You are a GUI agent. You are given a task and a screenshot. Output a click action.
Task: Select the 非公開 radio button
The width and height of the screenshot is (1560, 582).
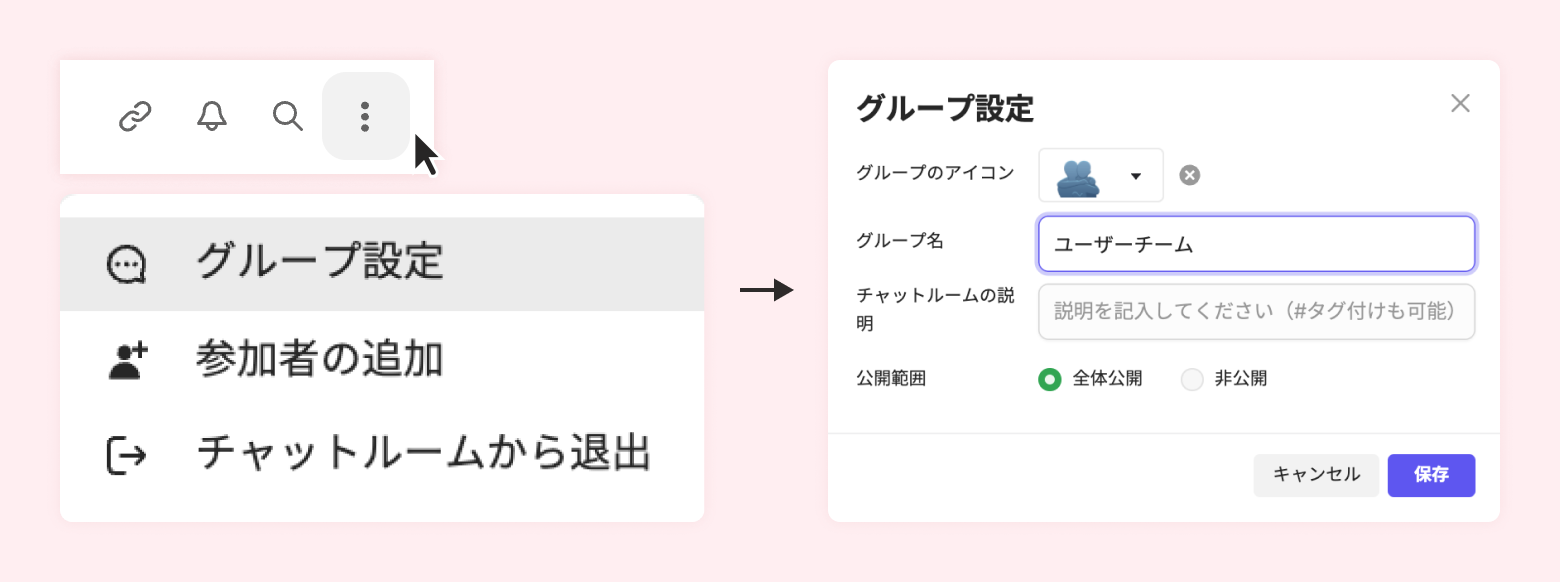(x=1192, y=379)
